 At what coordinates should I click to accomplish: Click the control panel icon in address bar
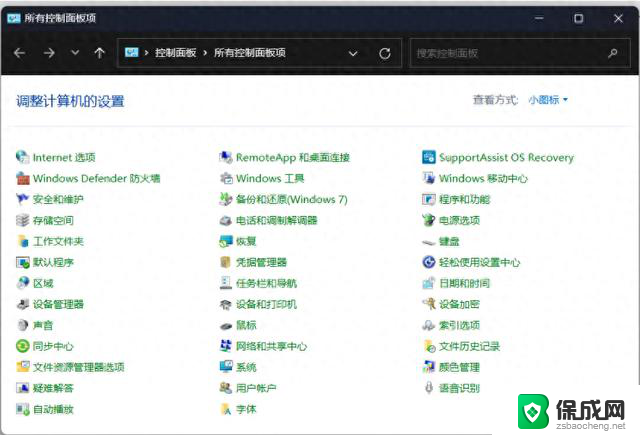coord(131,52)
